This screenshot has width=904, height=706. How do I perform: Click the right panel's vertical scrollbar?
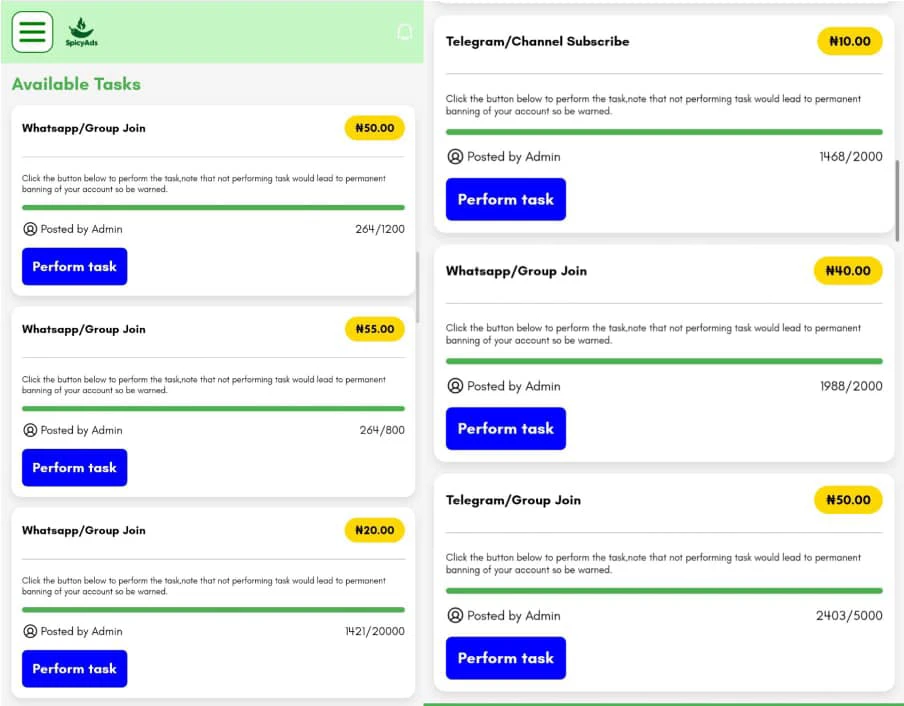pos(897,200)
